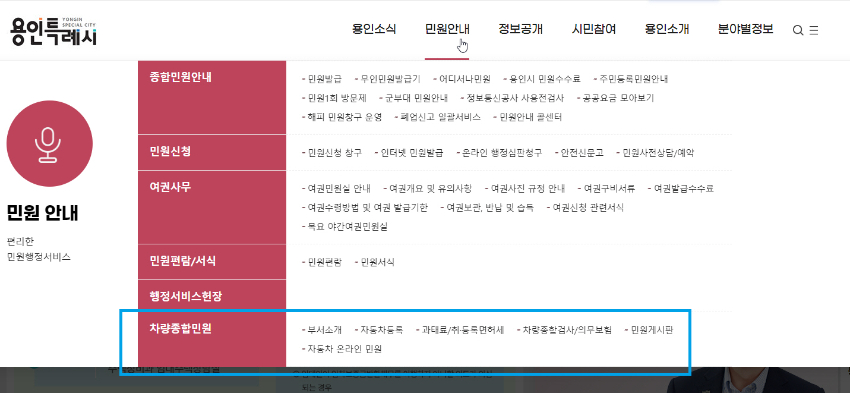The width and height of the screenshot is (850, 393).
Task: Open the 용인소식 top menu
Action: [x=374, y=29]
